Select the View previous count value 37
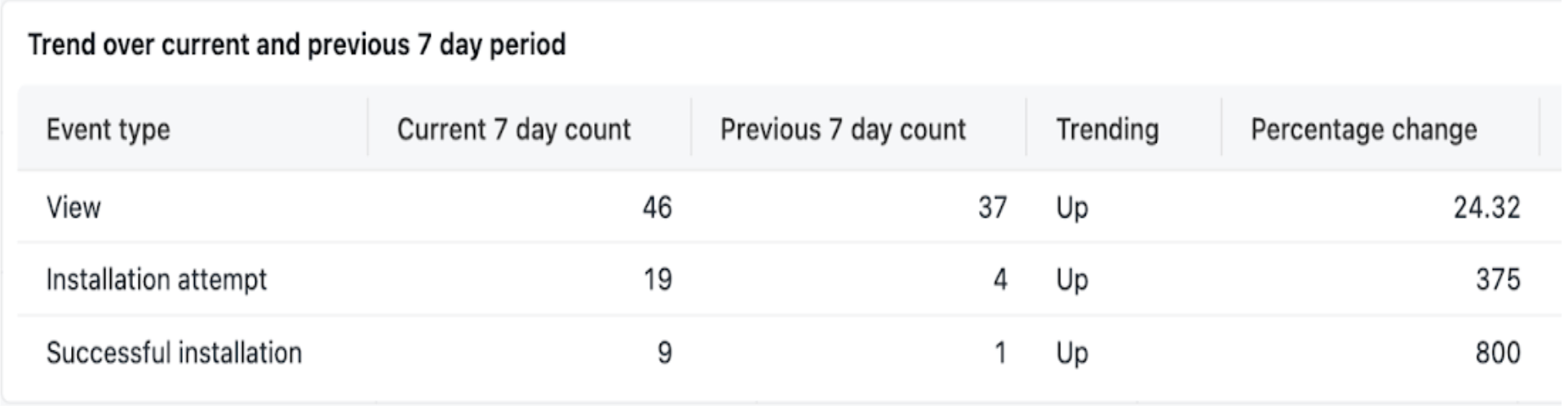The width and height of the screenshot is (1568, 406). (992, 208)
